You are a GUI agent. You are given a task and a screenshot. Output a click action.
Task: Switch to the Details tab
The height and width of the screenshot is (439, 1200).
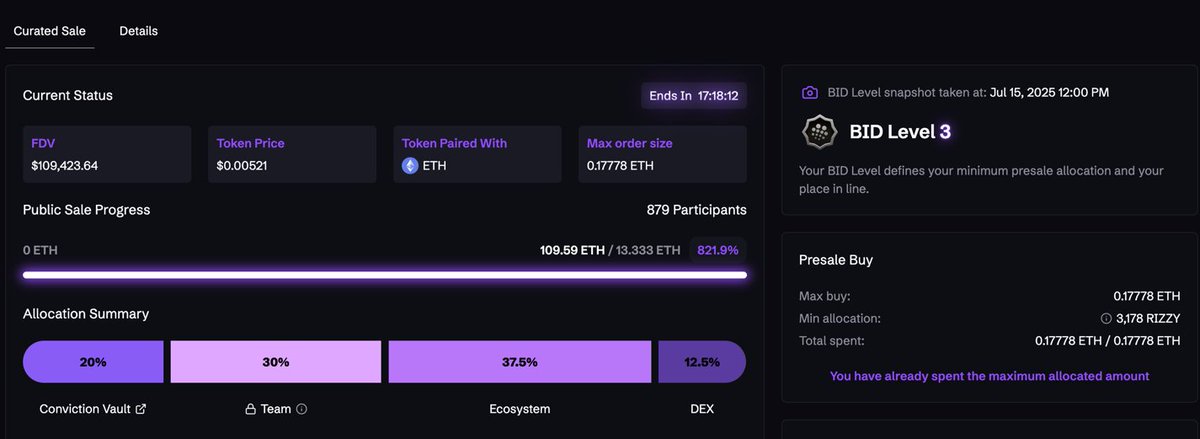click(x=138, y=31)
